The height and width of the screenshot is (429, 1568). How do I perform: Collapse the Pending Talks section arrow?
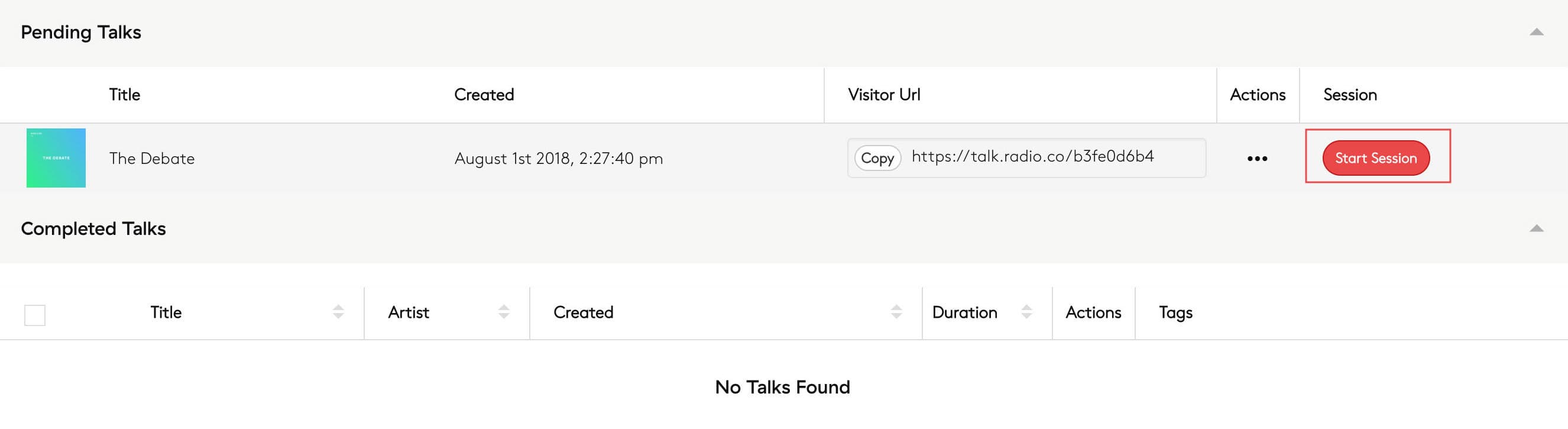(x=1535, y=33)
